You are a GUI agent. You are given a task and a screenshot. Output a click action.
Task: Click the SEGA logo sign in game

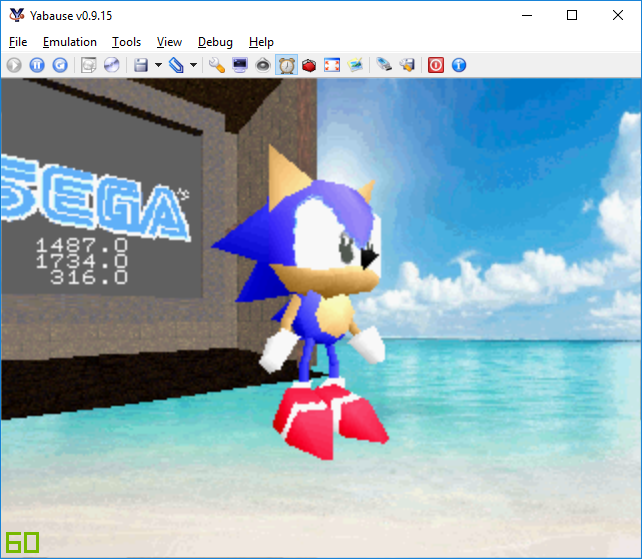(x=95, y=199)
